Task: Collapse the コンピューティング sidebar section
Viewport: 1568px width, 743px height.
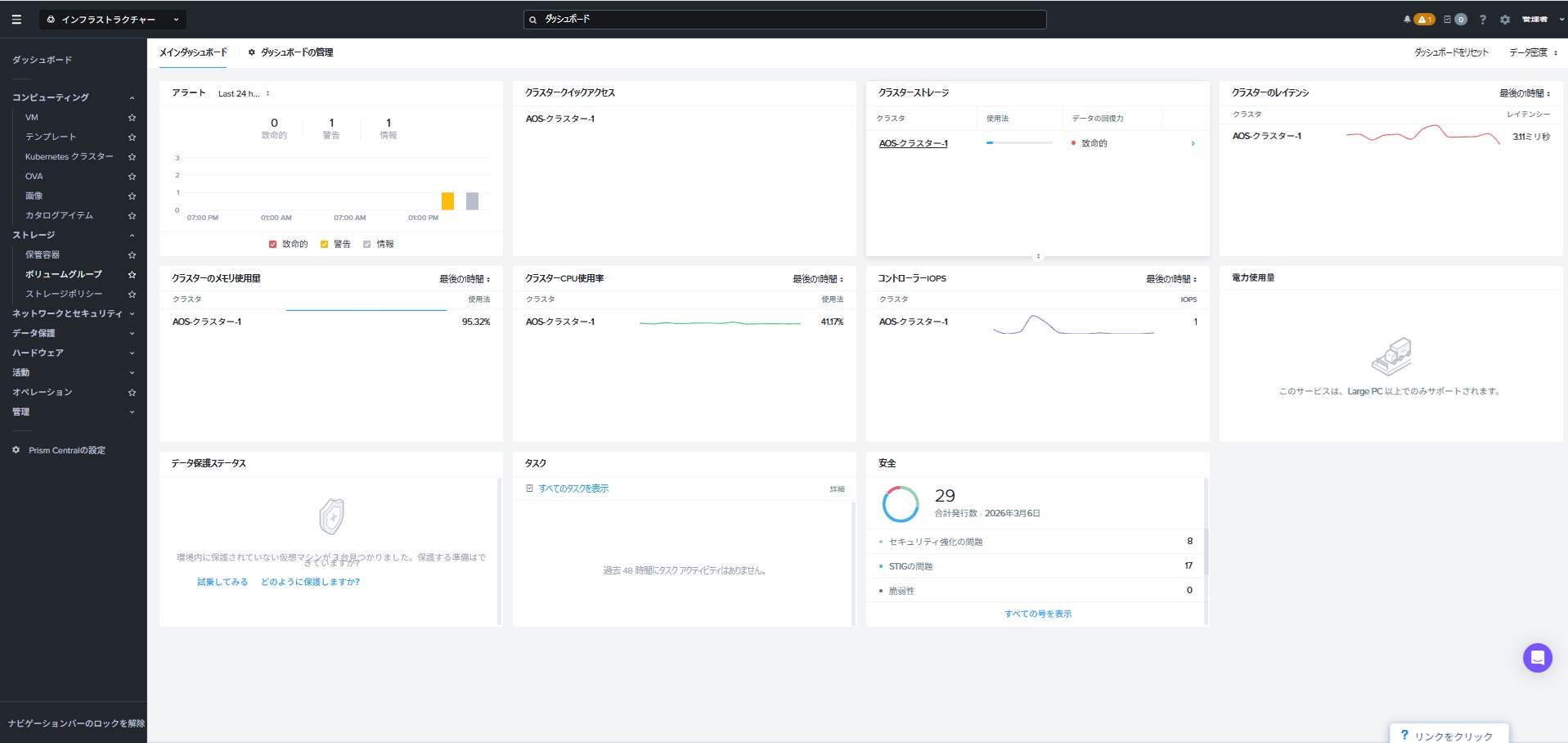Action: [x=132, y=98]
